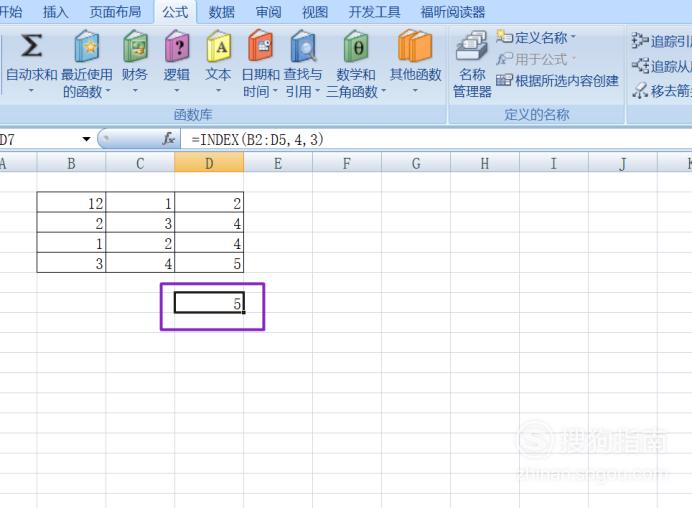
Task: Expand the Logical functions dropdown arrow
Action: pyautogui.click(x=177, y=90)
